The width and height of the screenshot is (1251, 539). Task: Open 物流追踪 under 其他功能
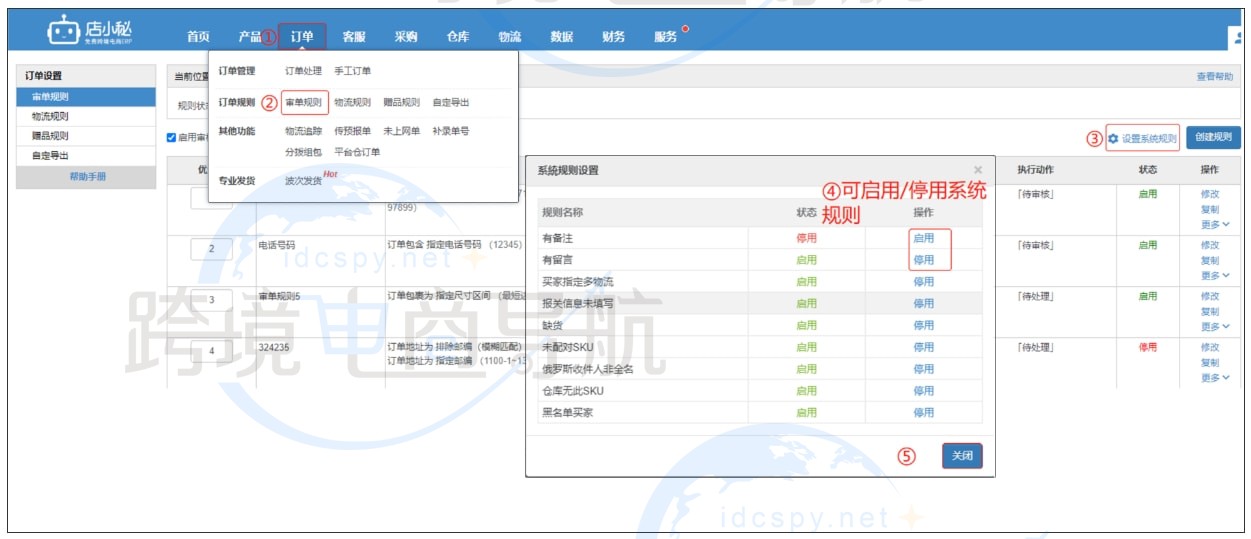point(303,131)
